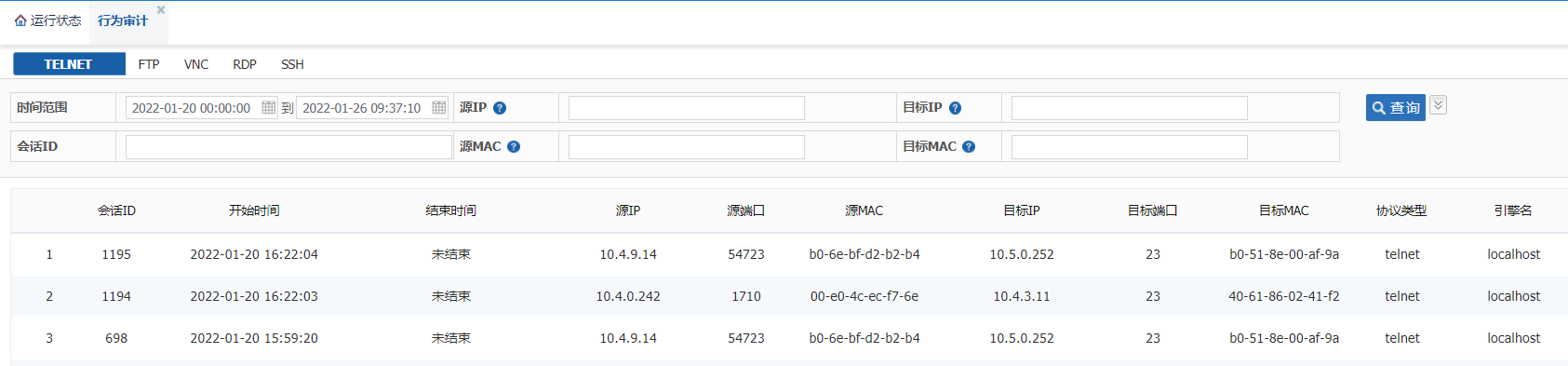Click source IP 10.4.0.242
This screenshot has height=366, width=1568.
click(628, 296)
